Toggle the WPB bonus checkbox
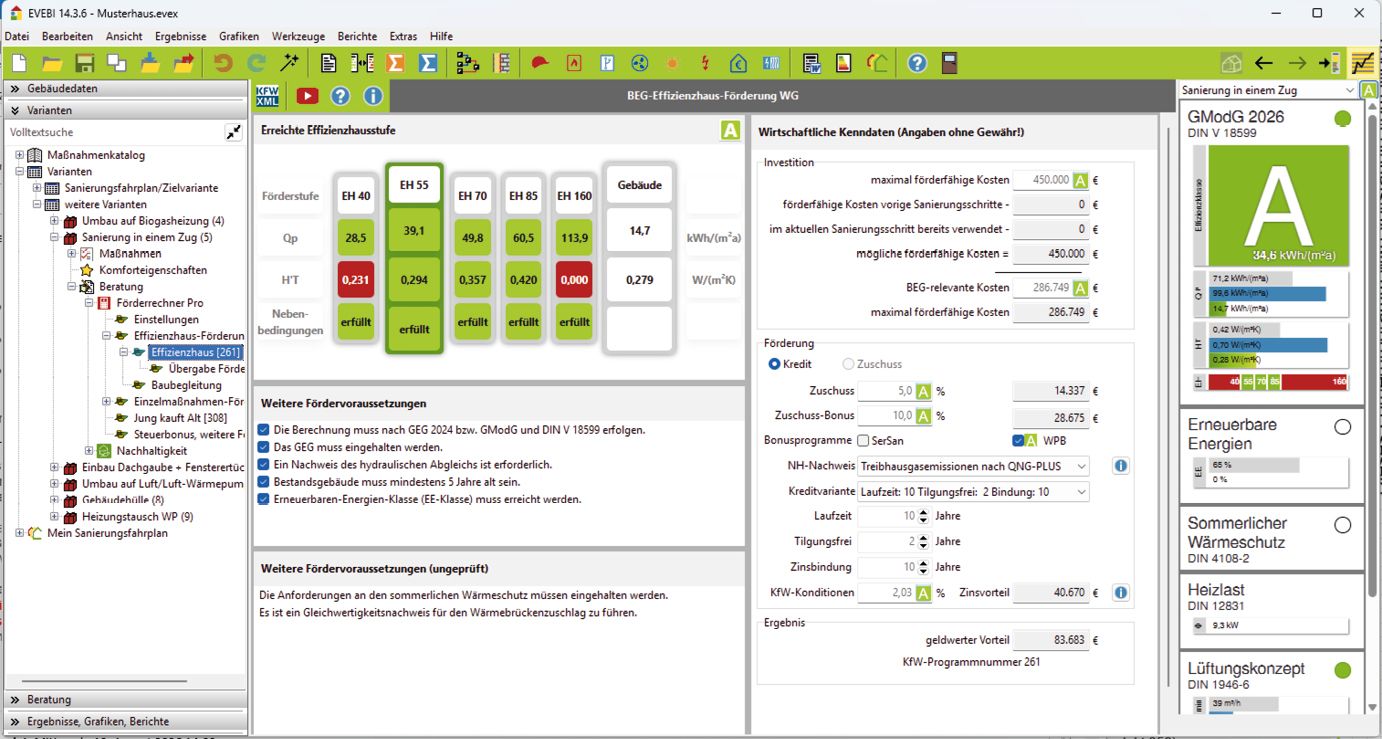Image resolution: width=1382 pixels, height=739 pixels. [x=1018, y=441]
